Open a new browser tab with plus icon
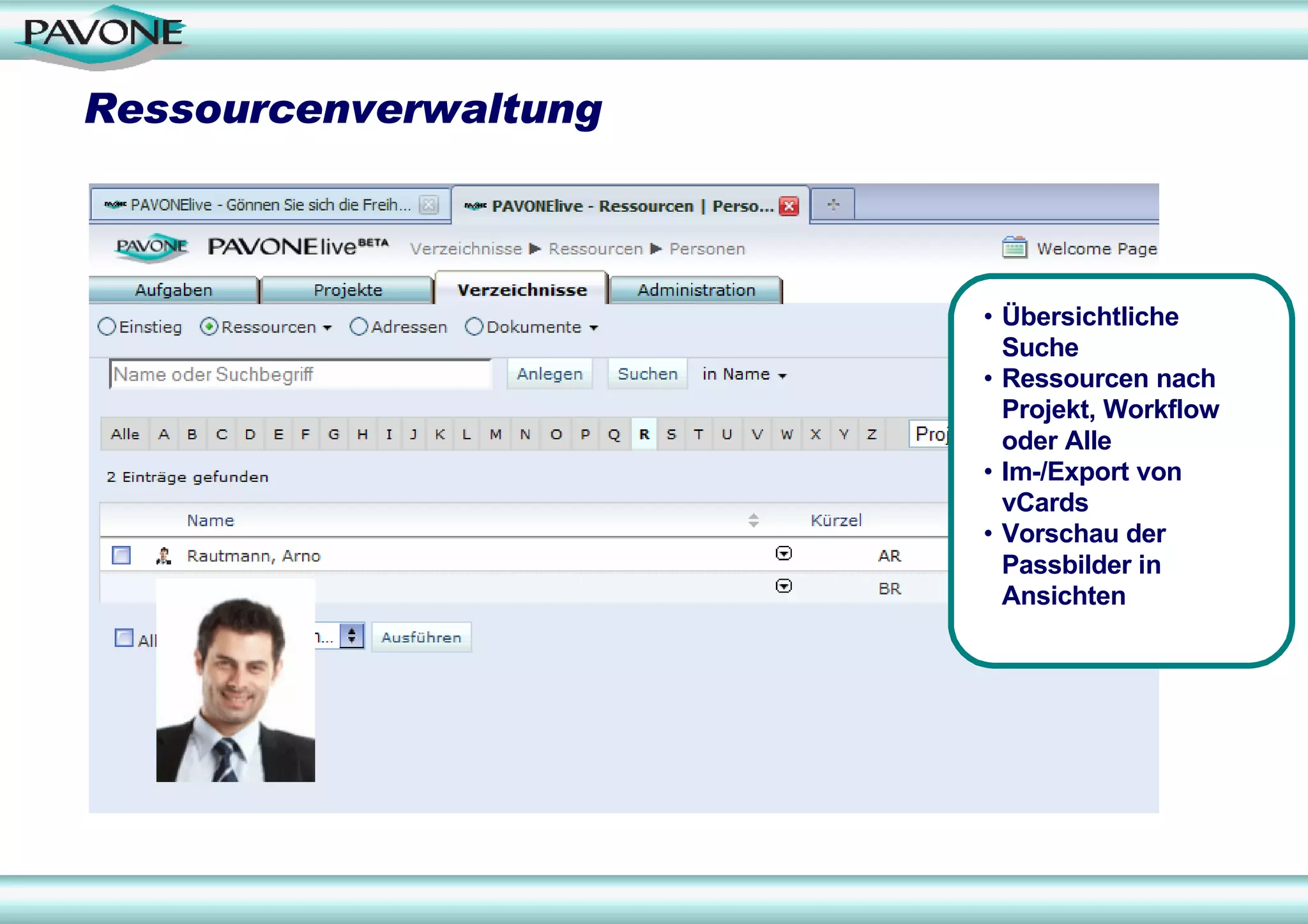 click(833, 205)
